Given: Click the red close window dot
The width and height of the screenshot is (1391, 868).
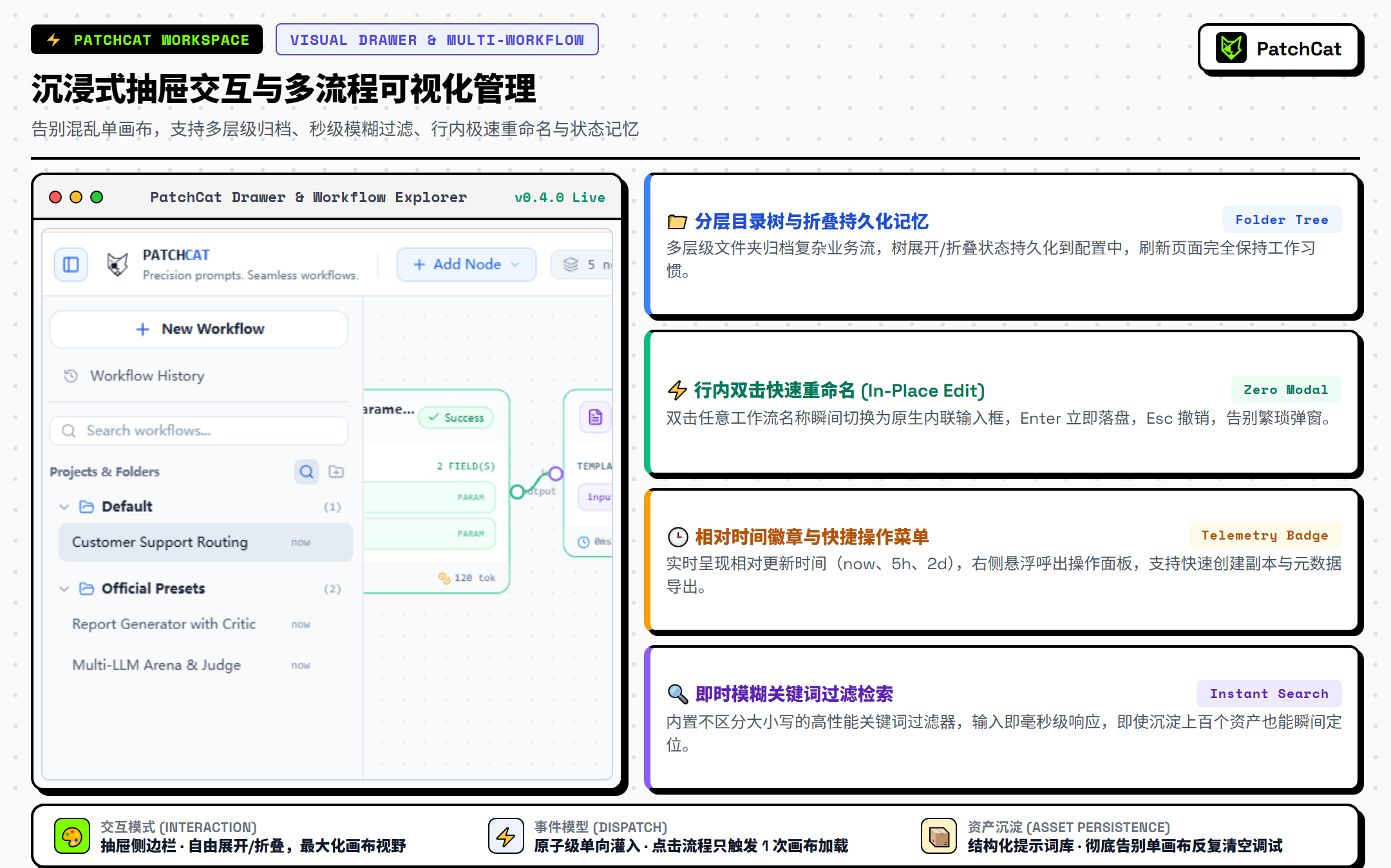Looking at the screenshot, I should coord(55,197).
